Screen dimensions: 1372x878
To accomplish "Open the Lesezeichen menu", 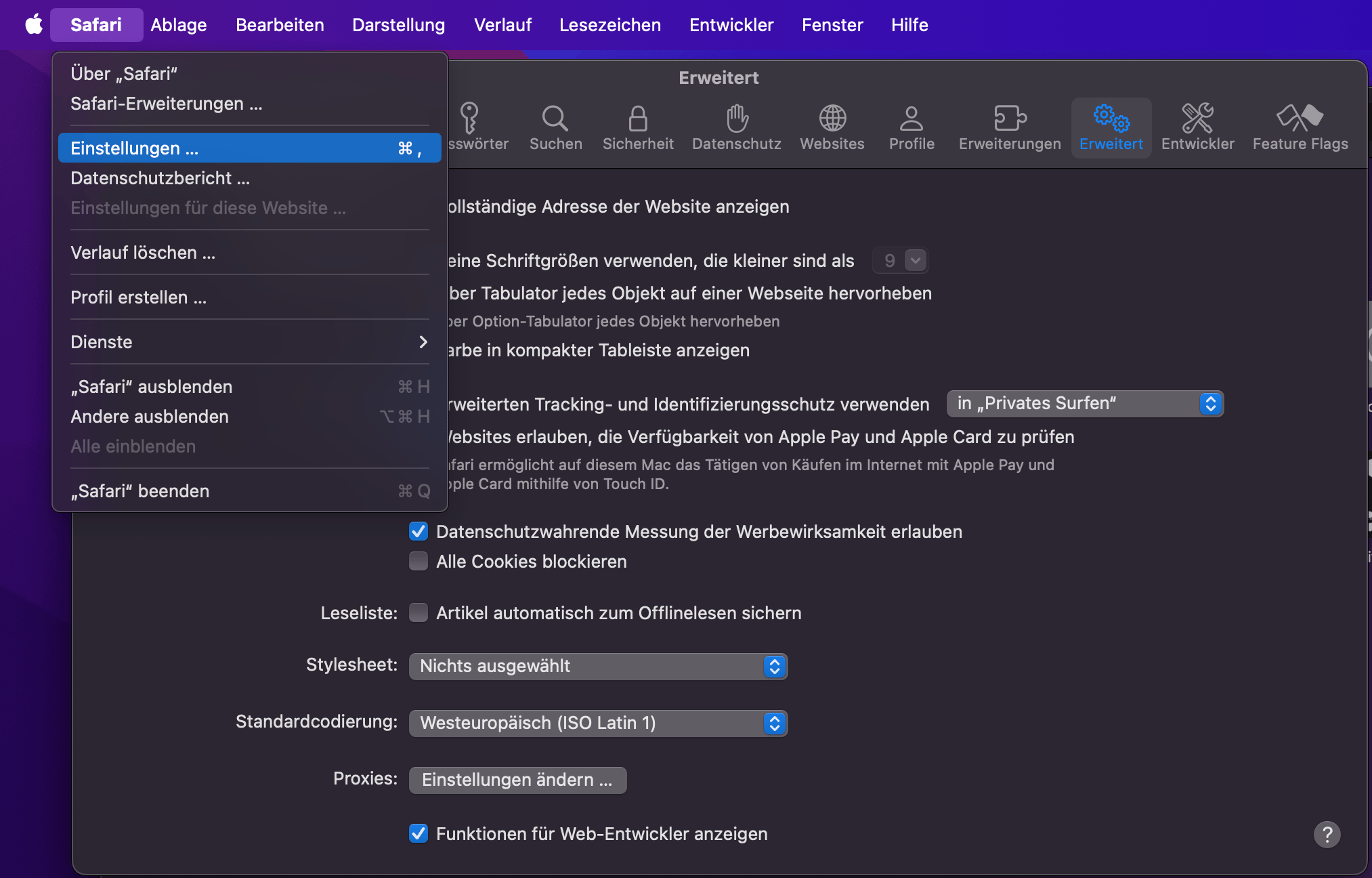I will pos(610,25).
